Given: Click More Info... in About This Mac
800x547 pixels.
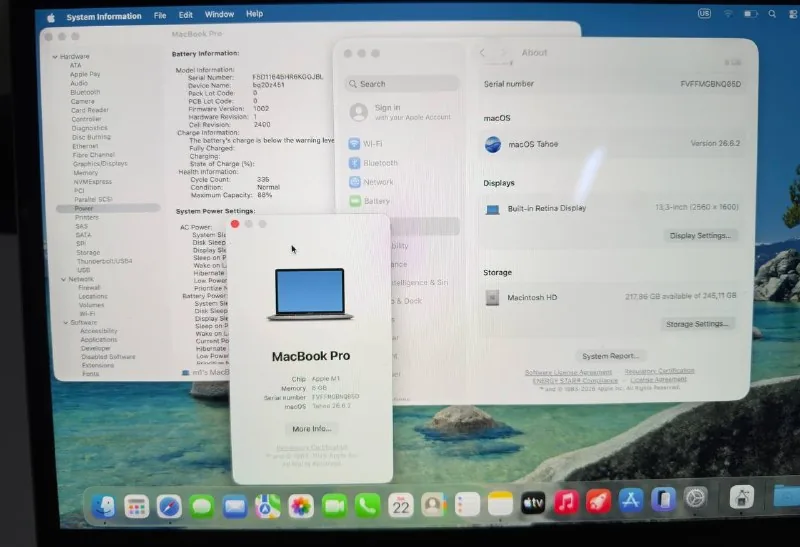Looking at the screenshot, I should click(x=312, y=429).
